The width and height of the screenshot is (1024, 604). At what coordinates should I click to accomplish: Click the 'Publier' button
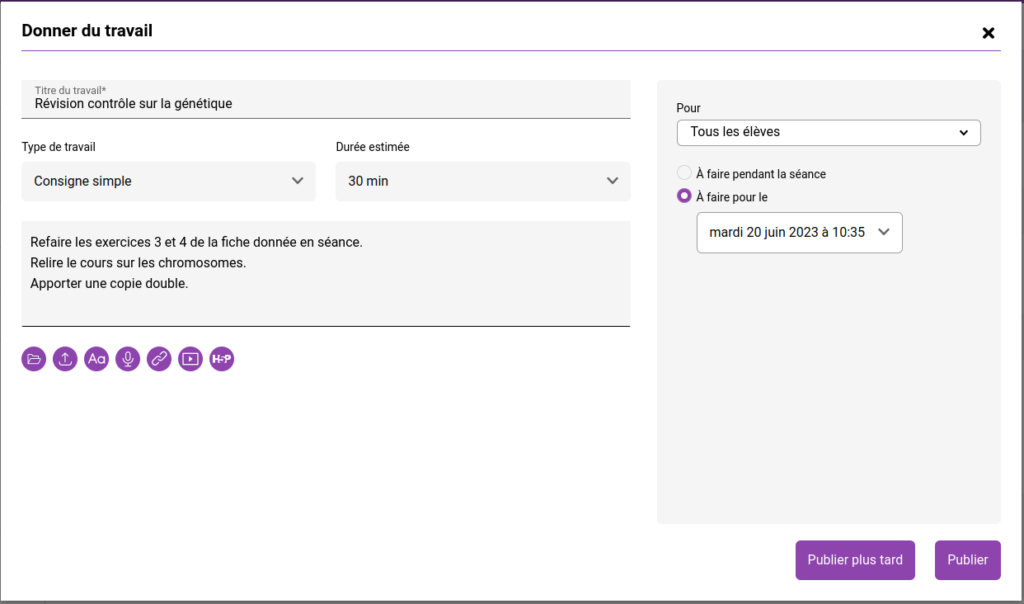[x=967, y=560]
